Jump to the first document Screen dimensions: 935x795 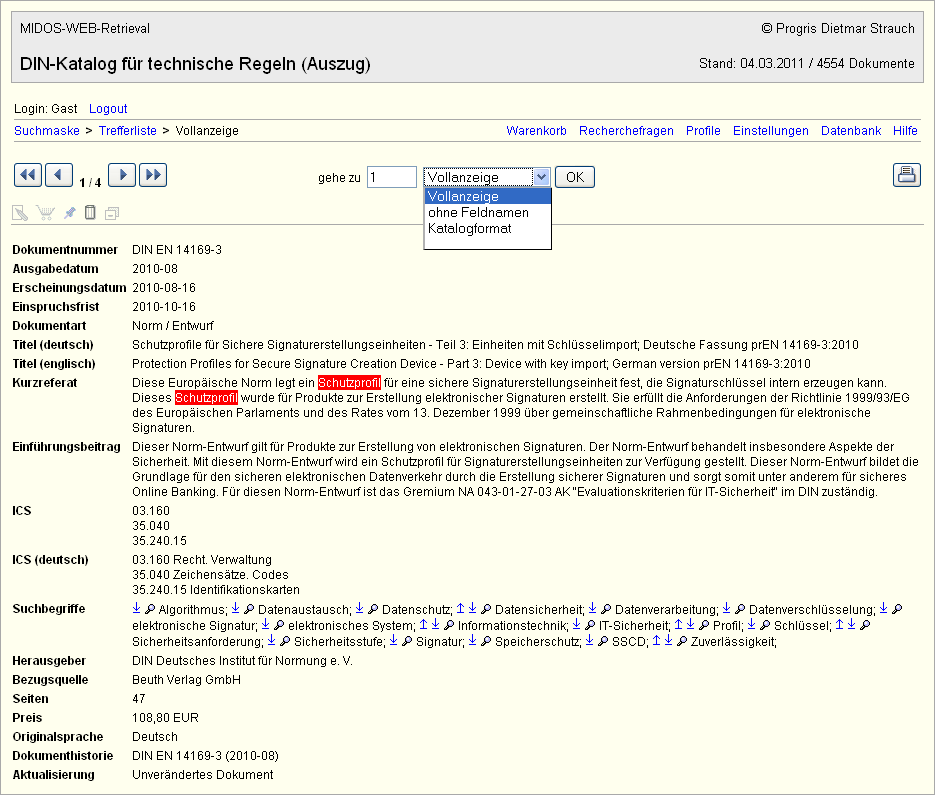(28, 176)
